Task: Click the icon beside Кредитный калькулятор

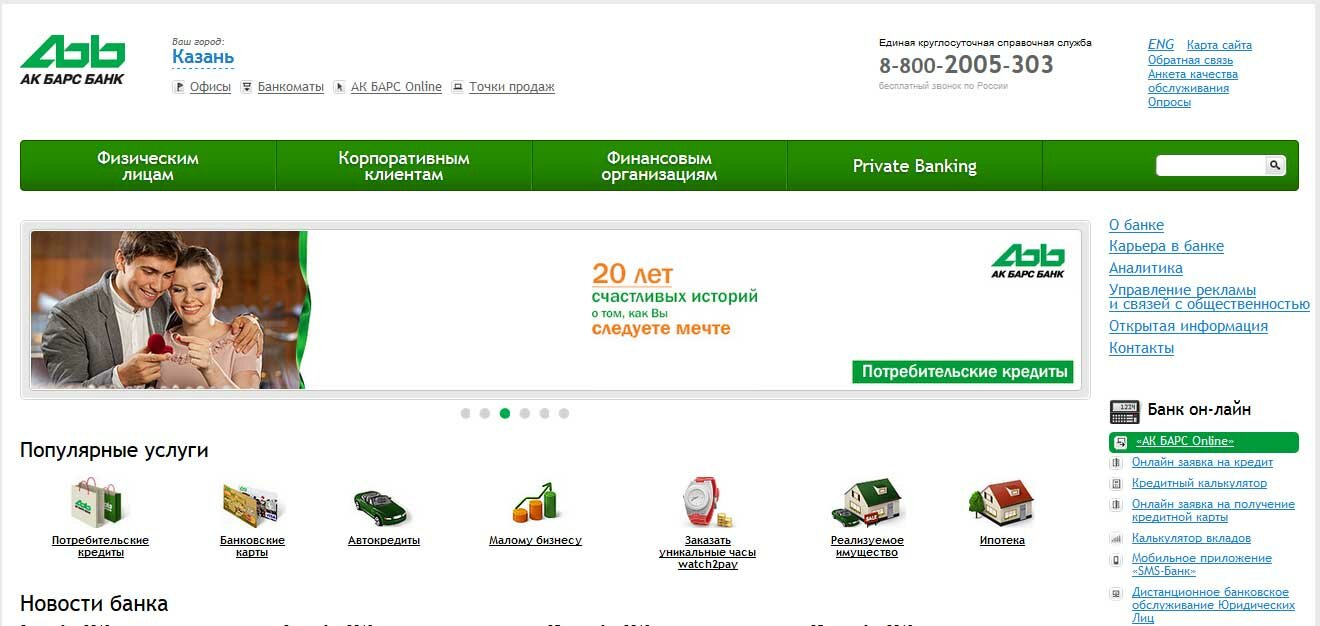Action: pos(1116,484)
